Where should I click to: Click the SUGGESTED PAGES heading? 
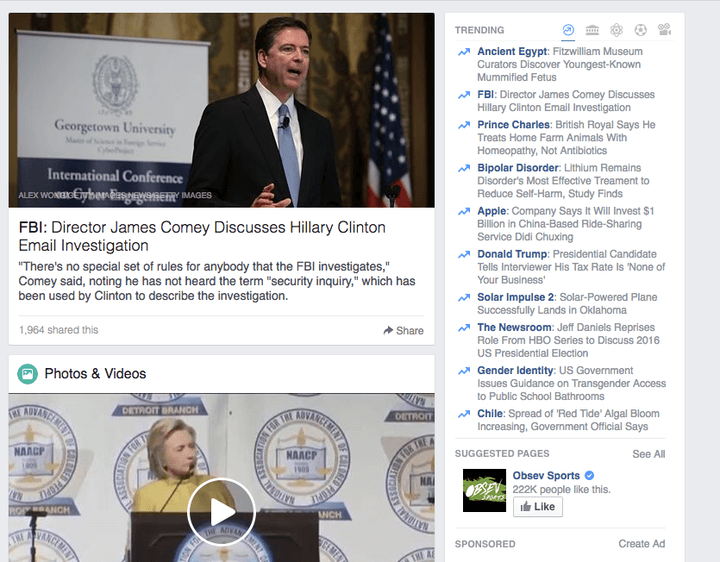click(502, 454)
